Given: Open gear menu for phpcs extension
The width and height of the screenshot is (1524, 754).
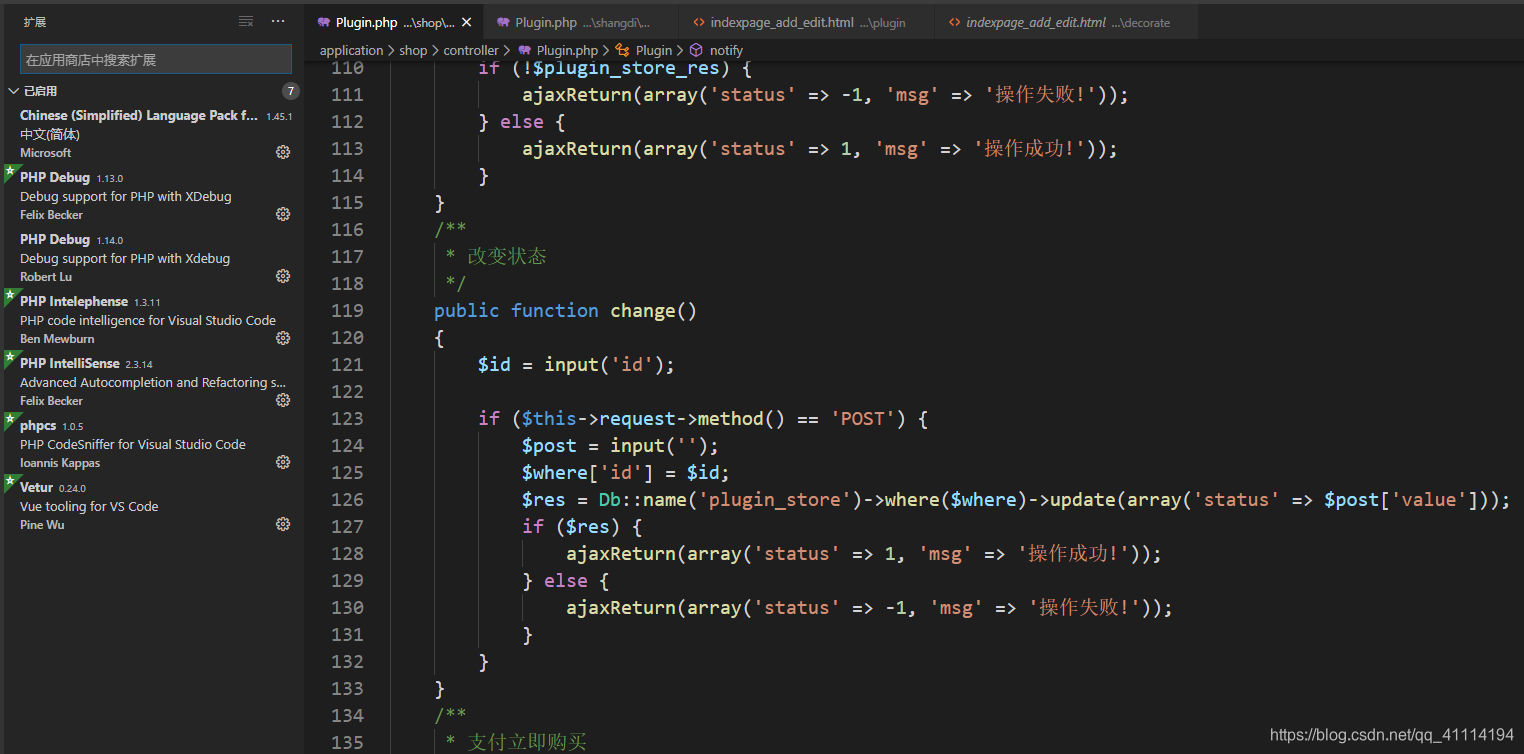Looking at the screenshot, I should pos(283,462).
